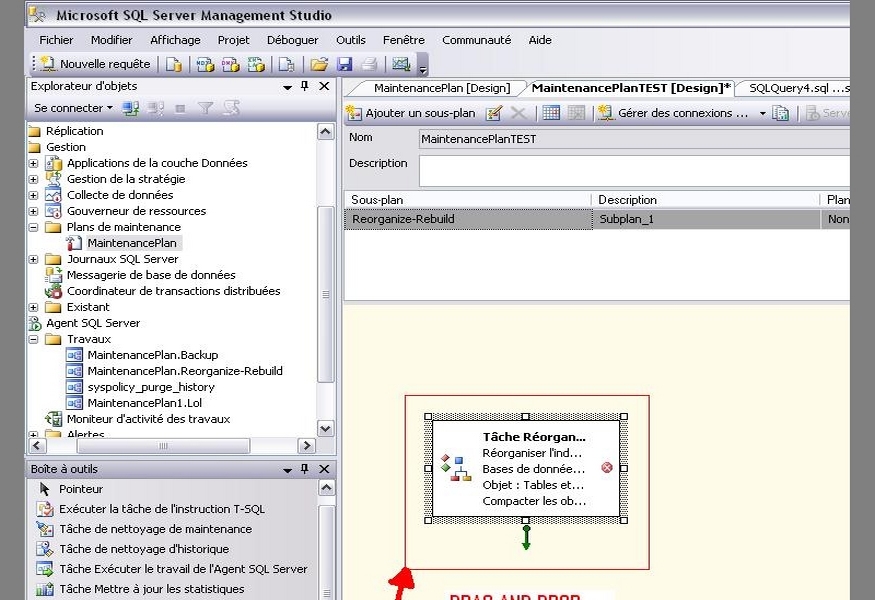Open the Communauté menu
The height and width of the screenshot is (600, 875).
pyautogui.click(x=477, y=40)
